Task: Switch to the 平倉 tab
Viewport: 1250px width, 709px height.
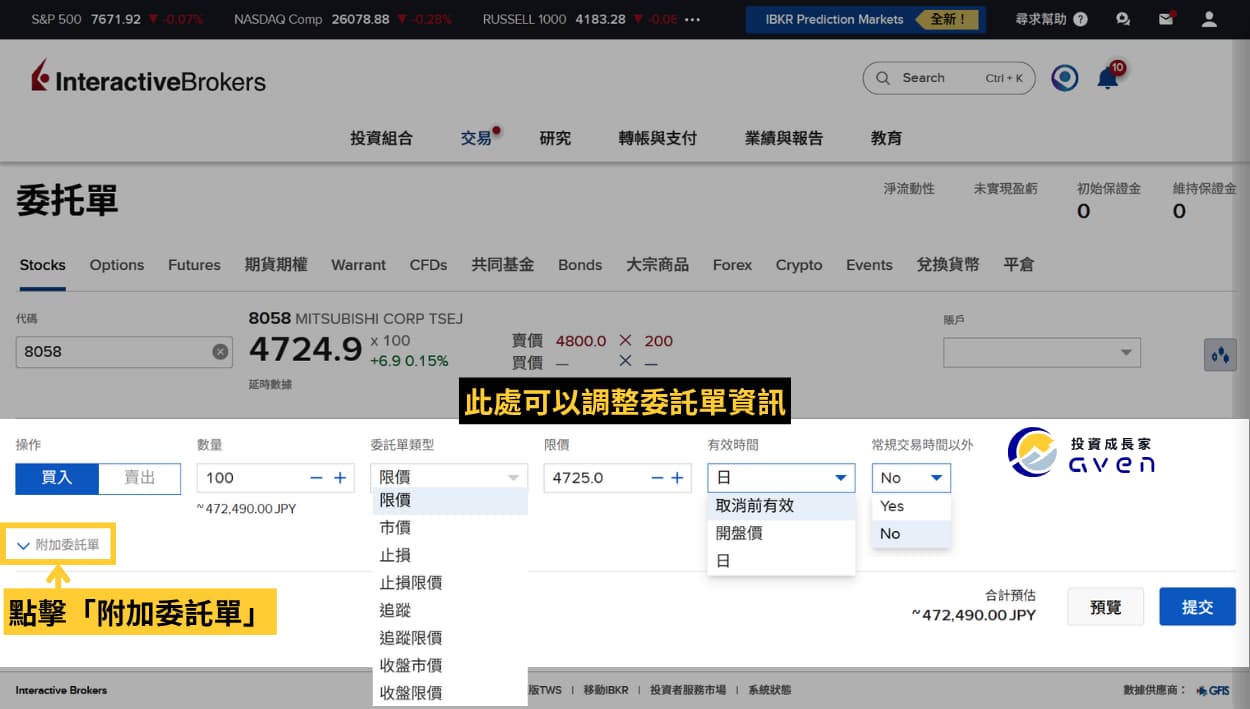Action: click(x=1019, y=265)
